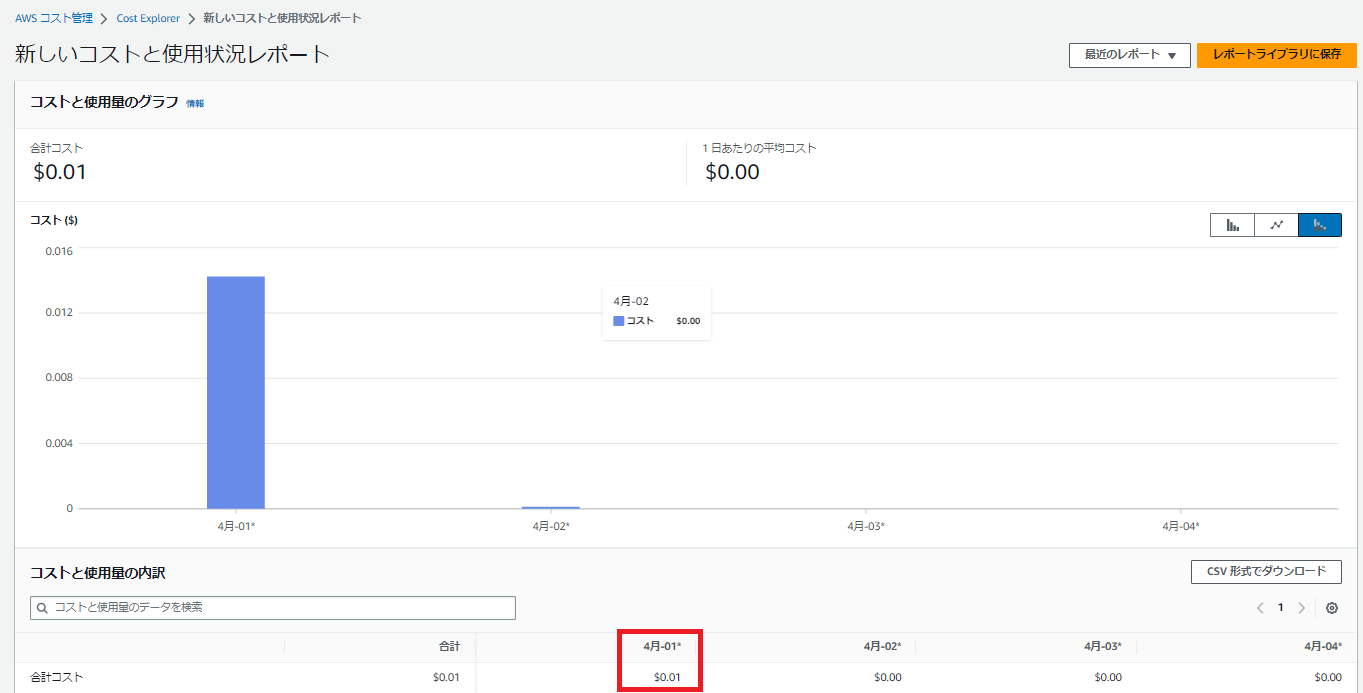Click the 4月-04 column $0.00 cell
This screenshot has height=693, width=1363.
coord(1327,677)
